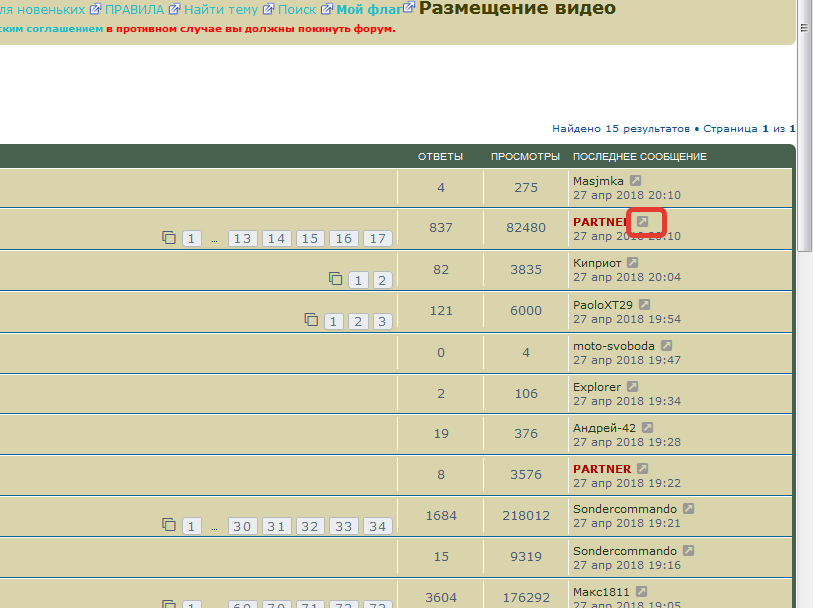The height and width of the screenshot is (608, 813).
Task: Go to page 17 of topic
Action: (377, 238)
